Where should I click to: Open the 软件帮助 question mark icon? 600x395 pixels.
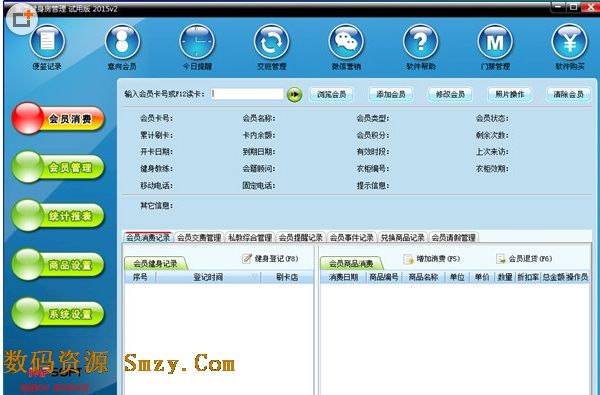click(421, 42)
